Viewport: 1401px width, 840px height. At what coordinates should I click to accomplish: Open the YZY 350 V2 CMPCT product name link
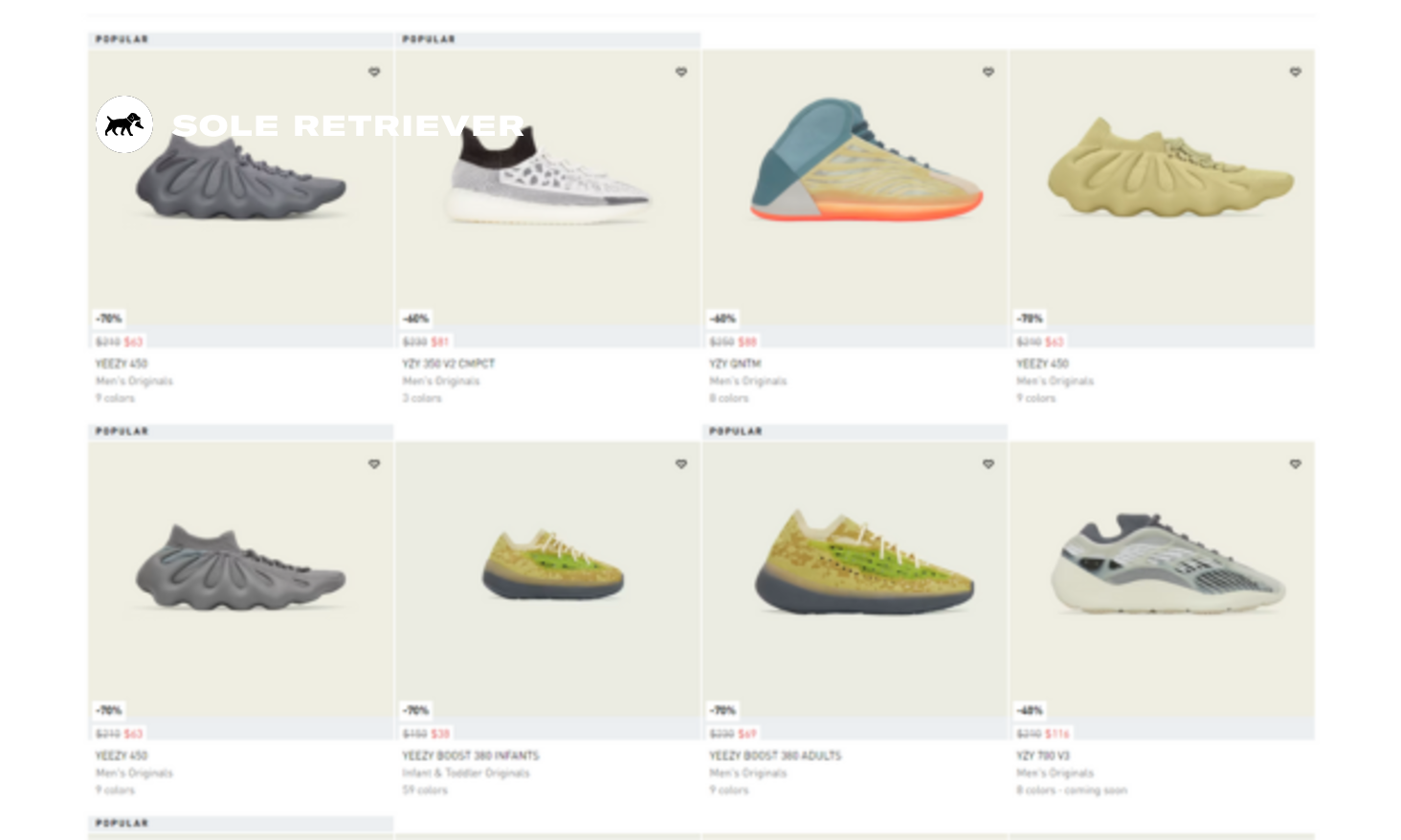pyautogui.click(x=449, y=364)
